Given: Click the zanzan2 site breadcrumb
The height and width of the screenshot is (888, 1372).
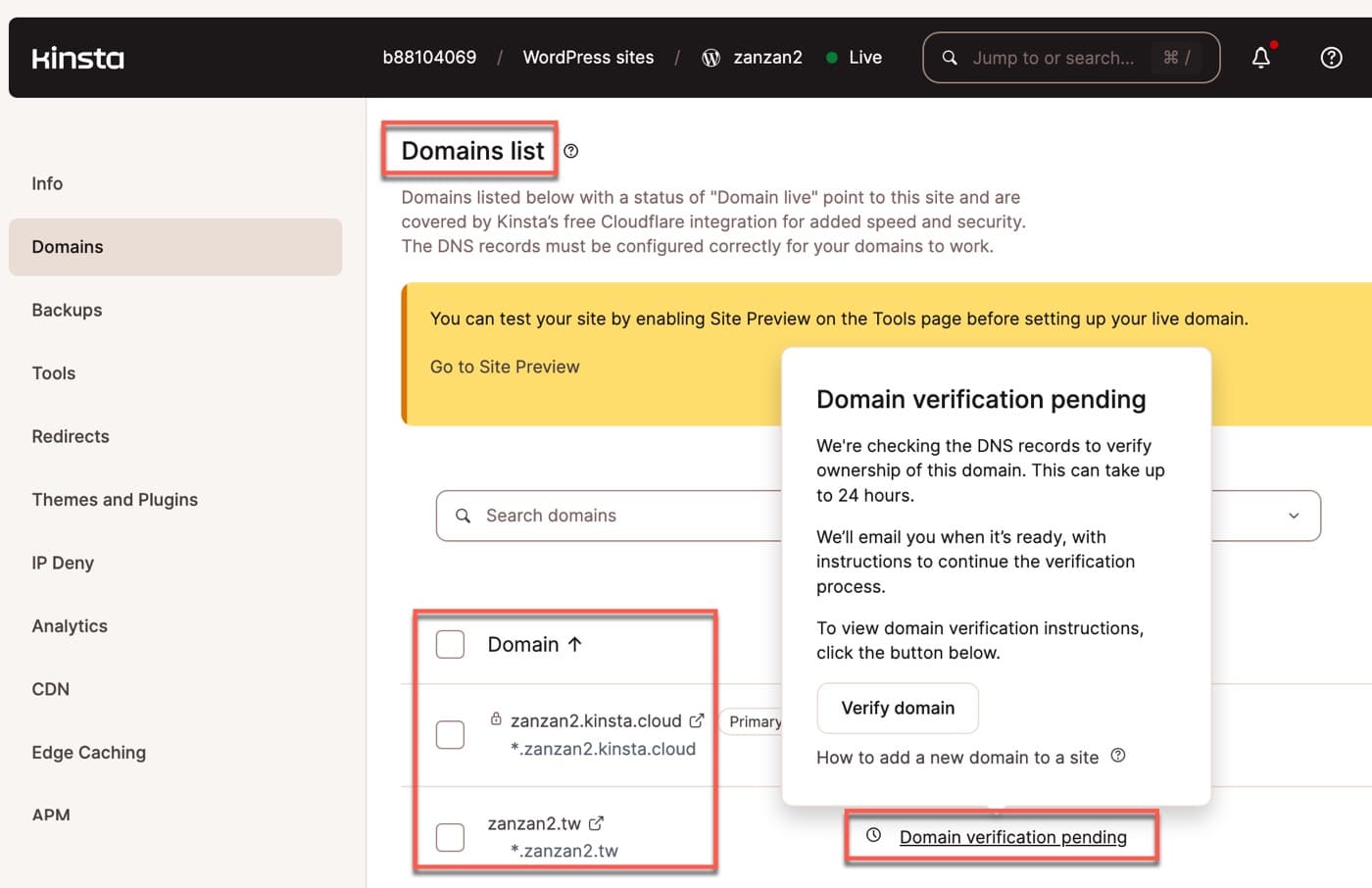Looking at the screenshot, I should pos(768,58).
